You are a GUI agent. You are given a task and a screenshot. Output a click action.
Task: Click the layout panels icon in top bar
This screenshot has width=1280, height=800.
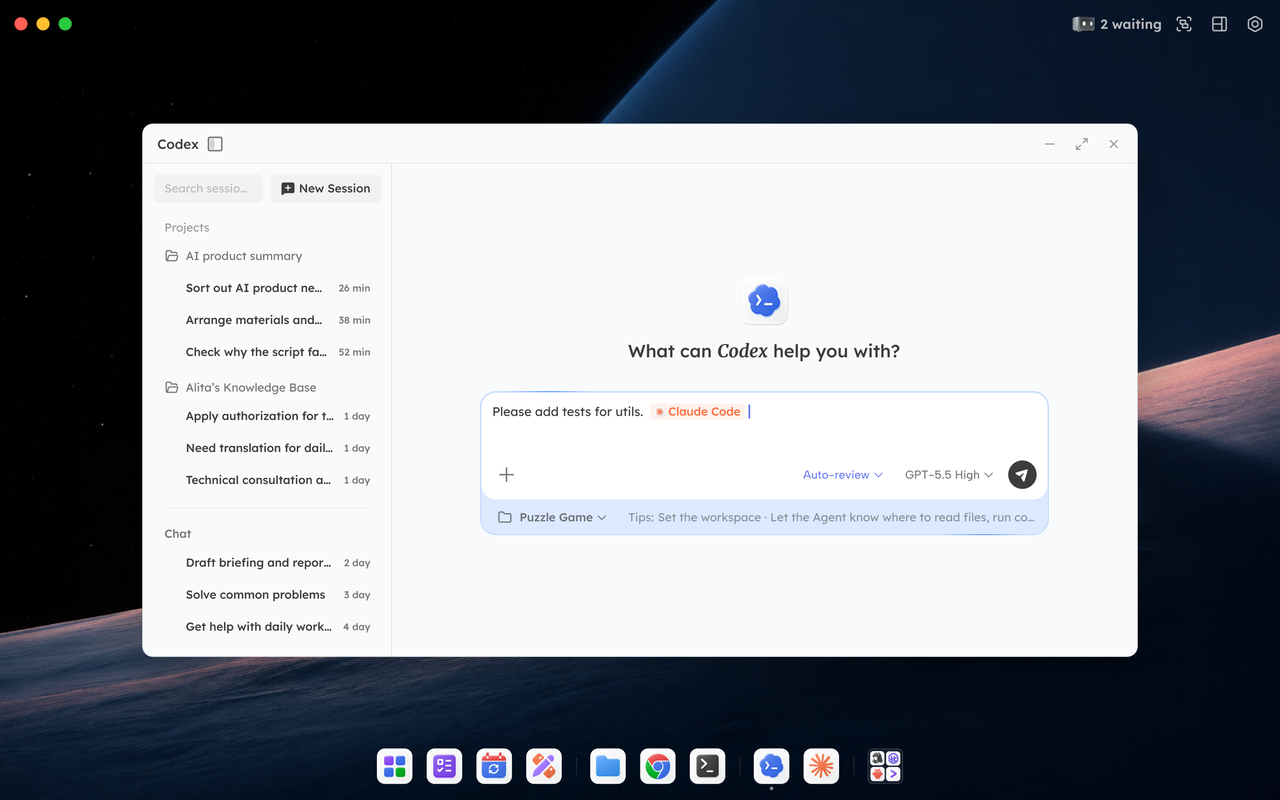[1219, 24]
